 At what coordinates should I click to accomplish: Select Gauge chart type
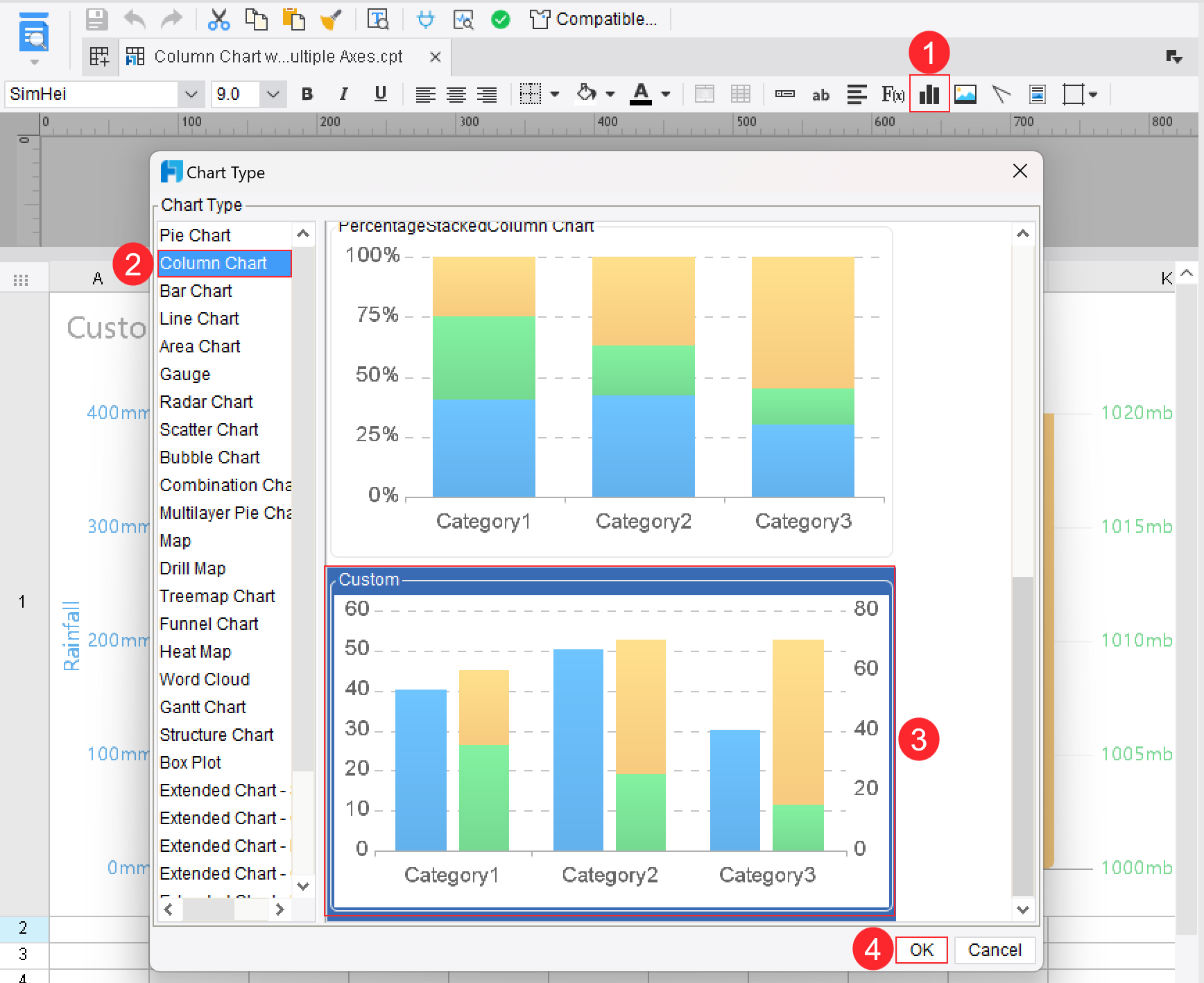tap(225, 374)
